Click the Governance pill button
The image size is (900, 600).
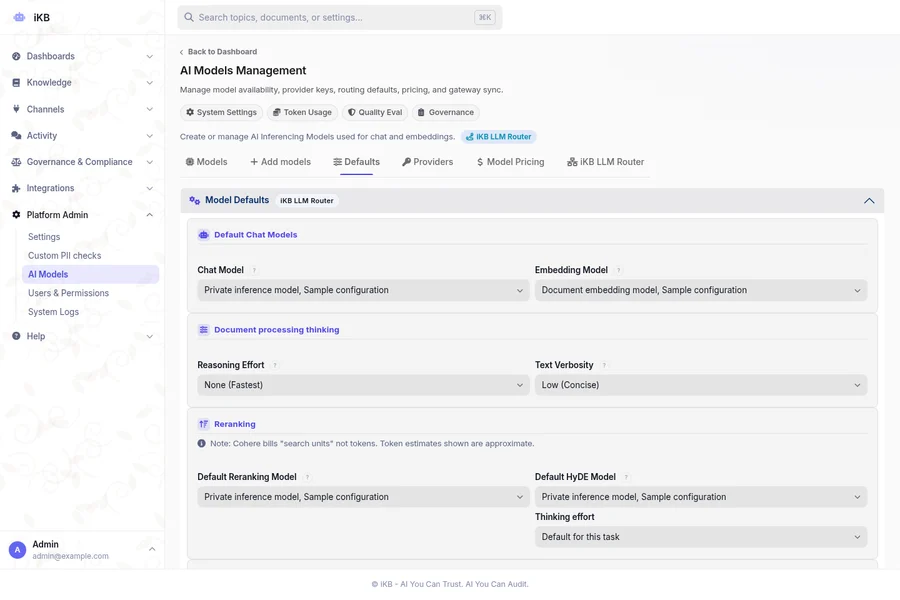[445, 113]
